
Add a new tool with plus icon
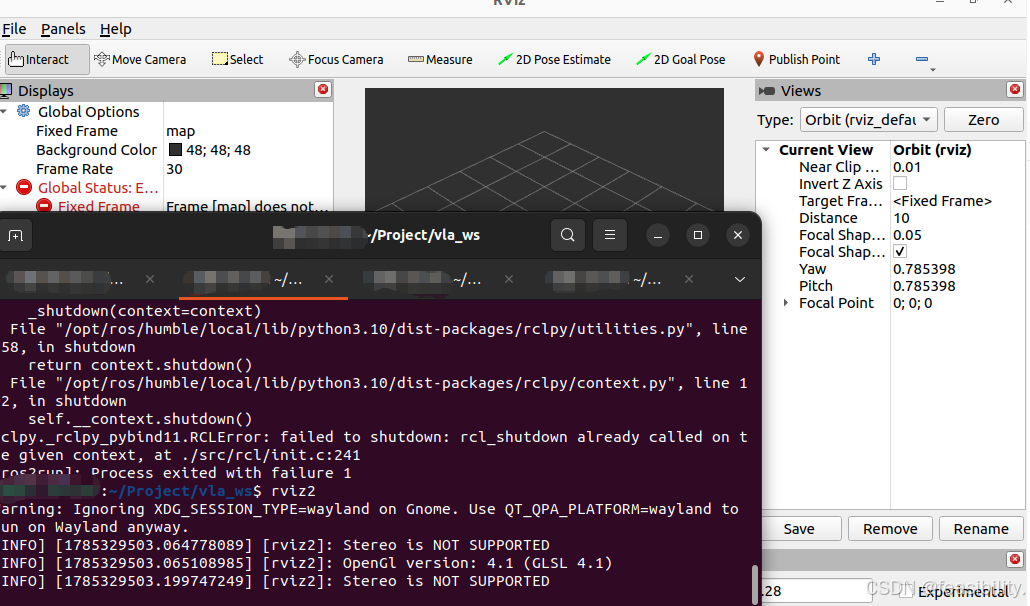click(x=874, y=59)
